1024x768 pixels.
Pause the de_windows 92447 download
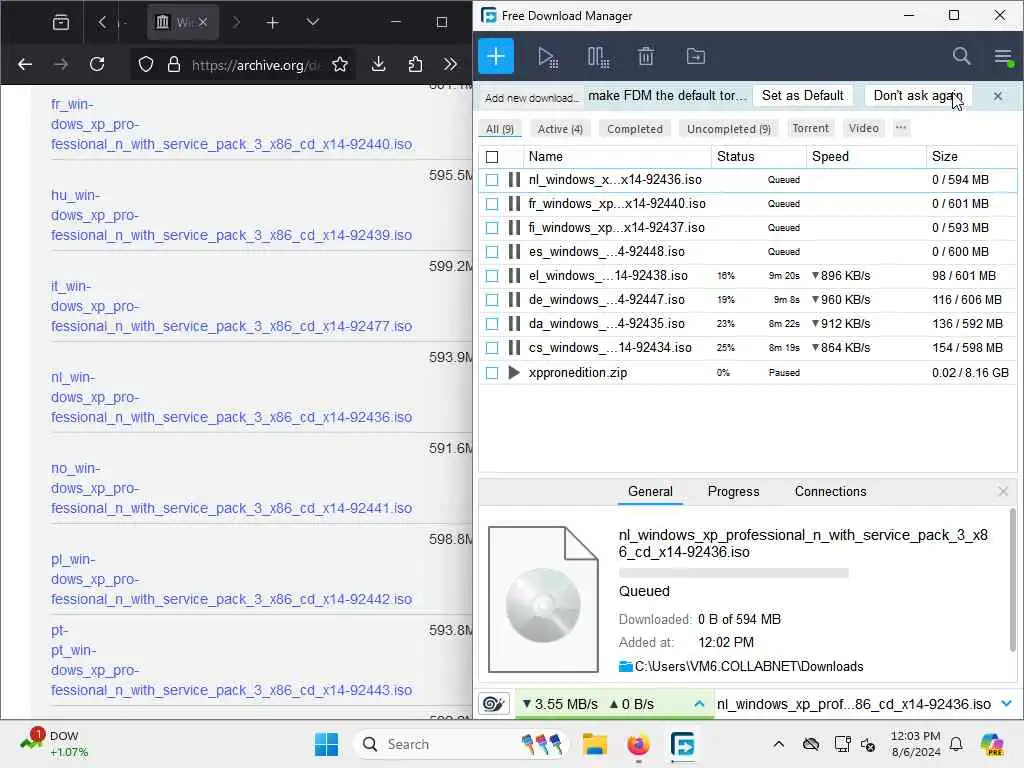[x=514, y=300]
